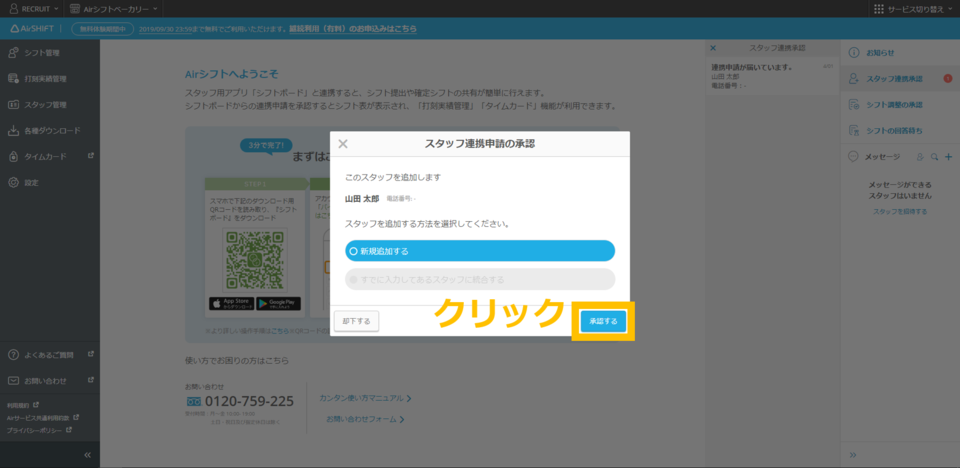Open 打刻実績管理 in the sidebar

click(45, 78)
